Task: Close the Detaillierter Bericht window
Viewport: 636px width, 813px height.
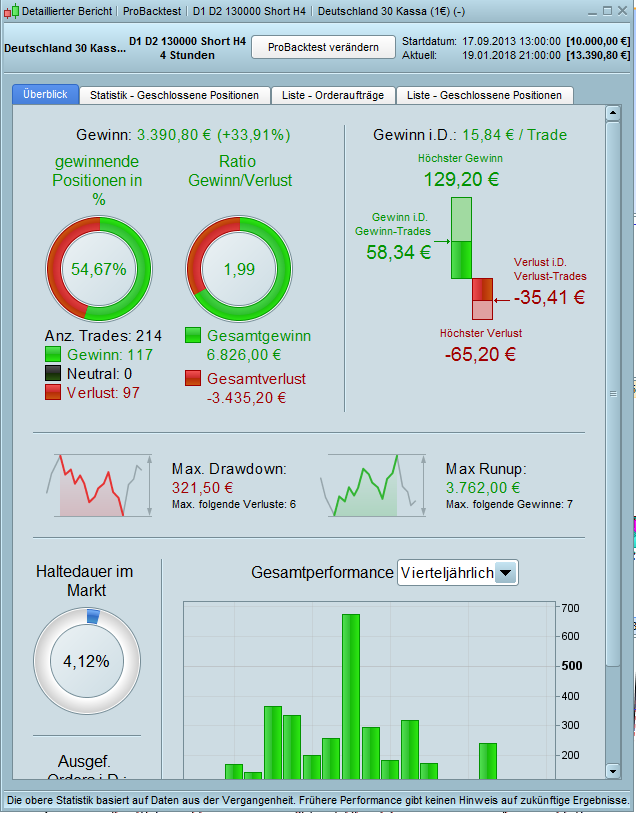Action: coord(623,11)
